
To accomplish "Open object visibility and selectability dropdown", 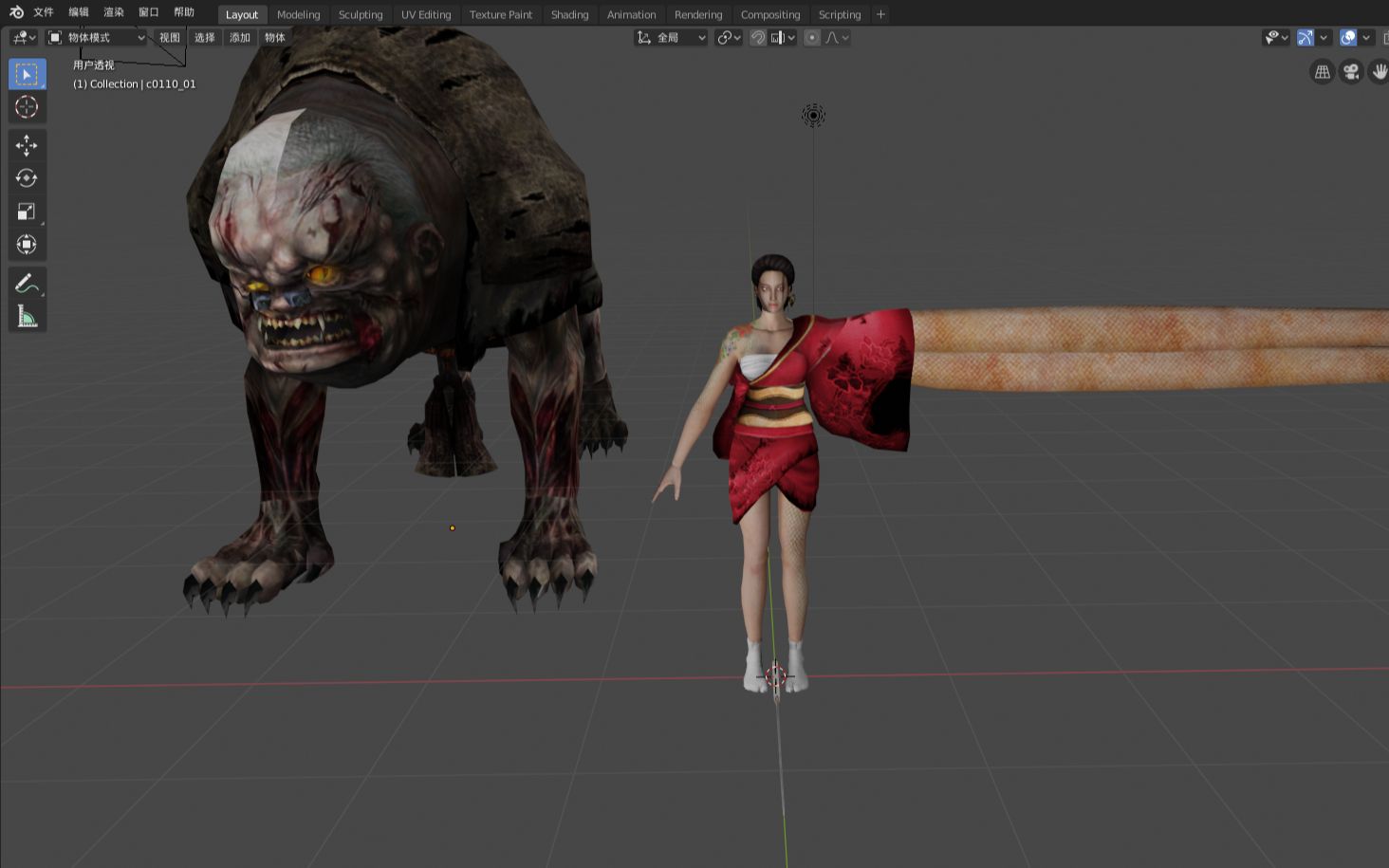I will 1276,38.
